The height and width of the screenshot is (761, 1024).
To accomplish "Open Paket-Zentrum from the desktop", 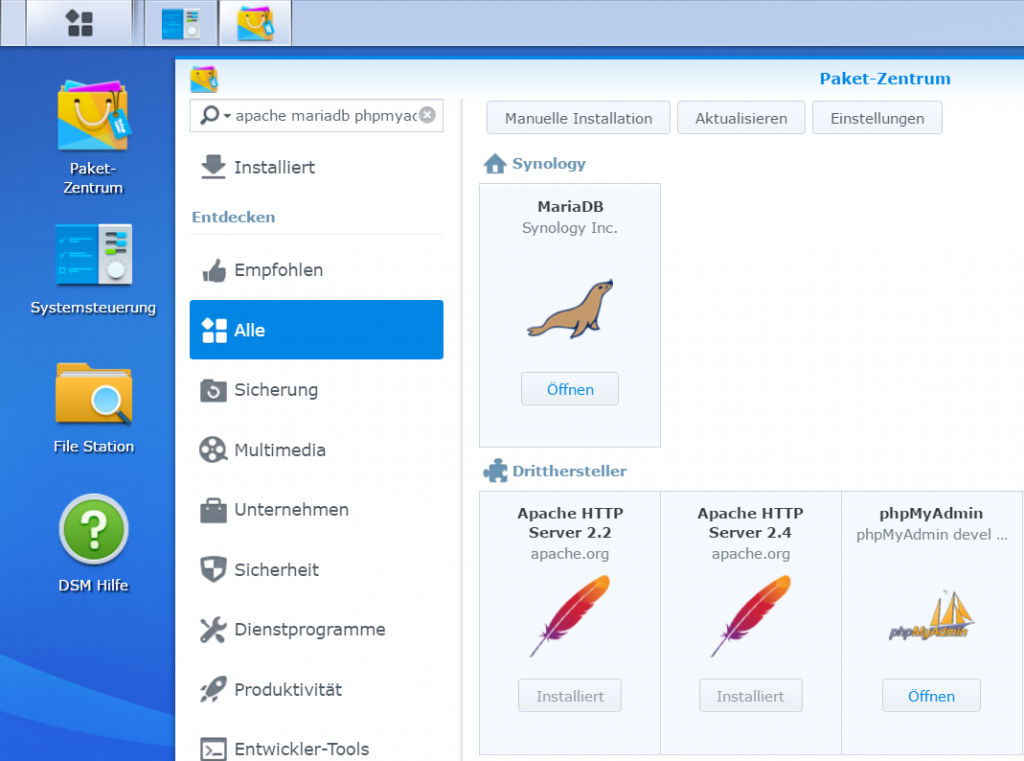I will point(92,120).
